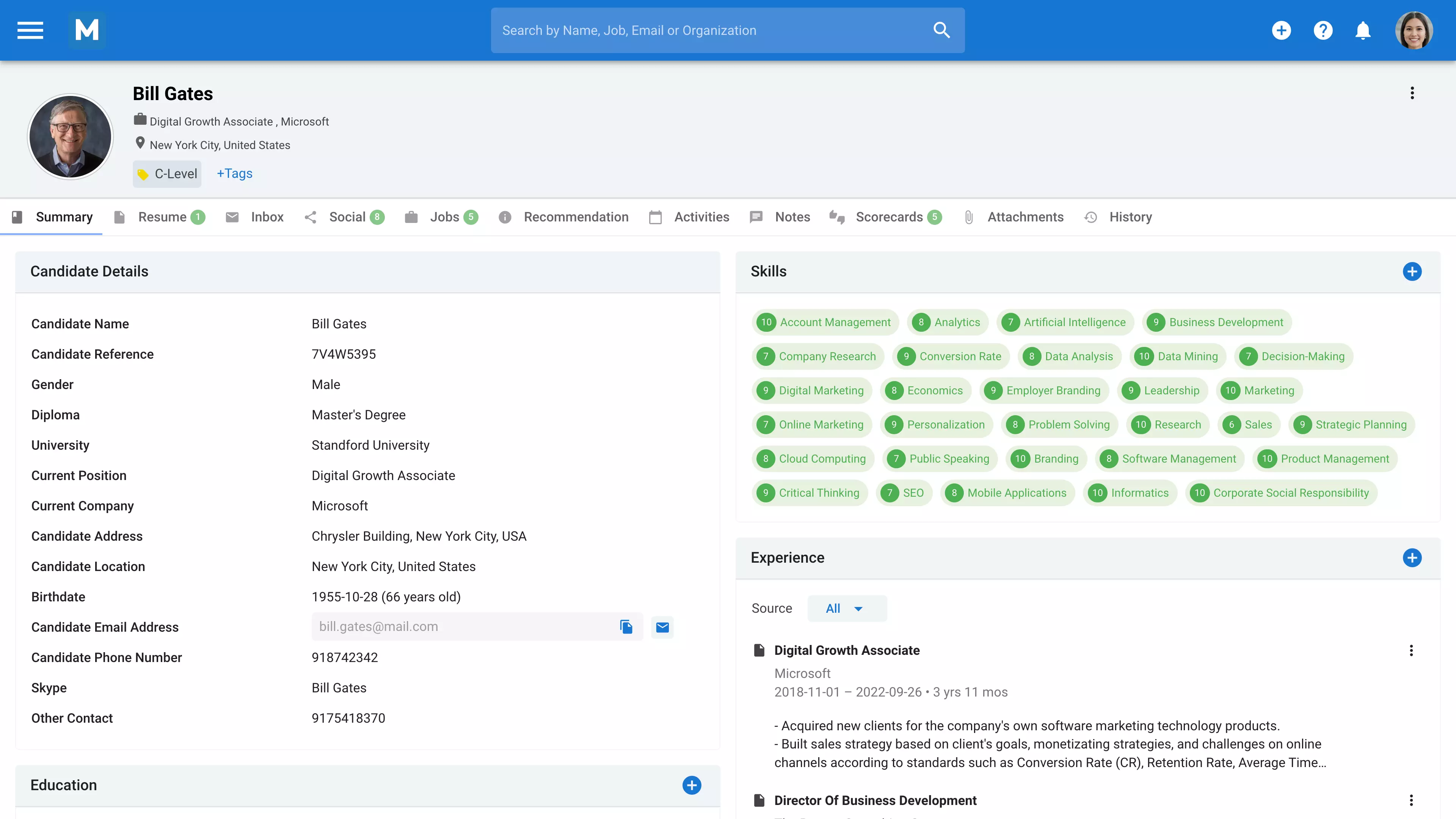Screen dimensions: 1456x819
Task: Send email via the envelope icon
Action: (662, 627)
